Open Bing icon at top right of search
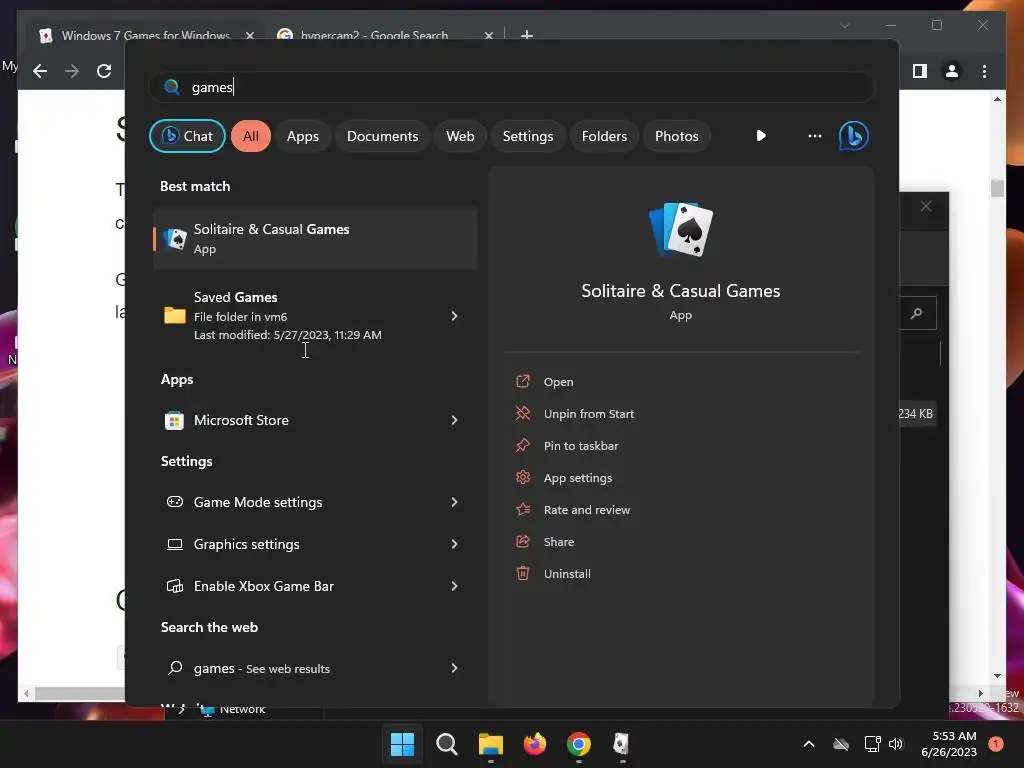The width and height of the screenshot is (1024, 768). click(x=854, y=136)
